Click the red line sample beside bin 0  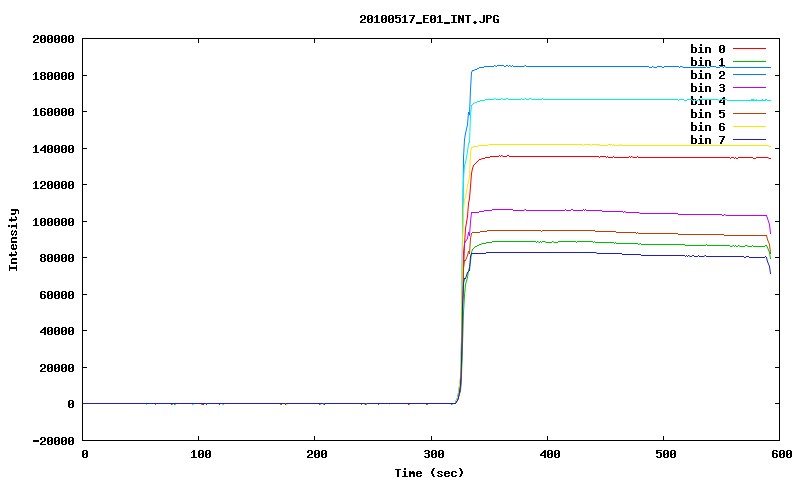(749, 48)
